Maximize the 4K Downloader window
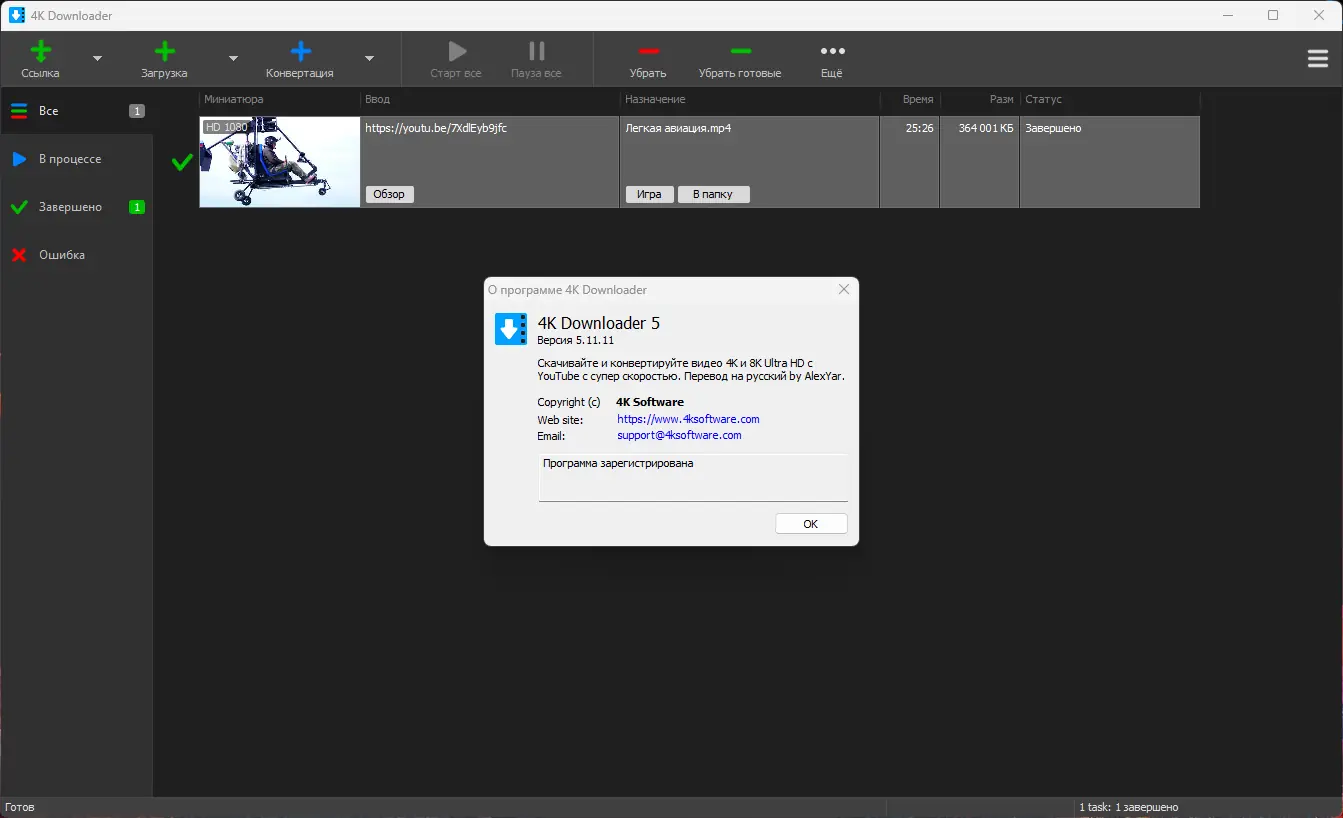 coord(1273,15)
